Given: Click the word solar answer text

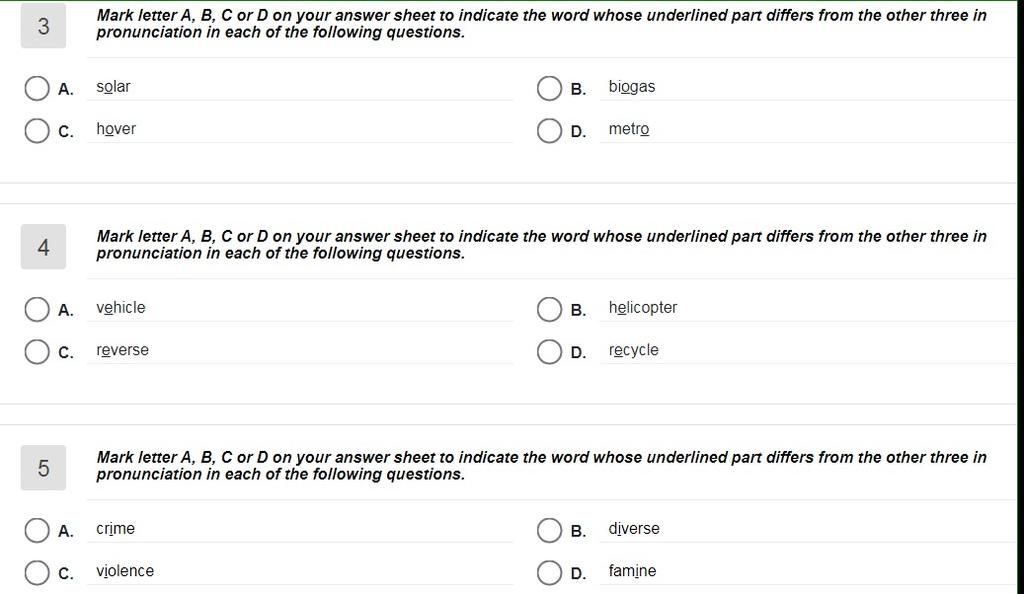Looking at the screenshot, I should click(x=114, y=87).
